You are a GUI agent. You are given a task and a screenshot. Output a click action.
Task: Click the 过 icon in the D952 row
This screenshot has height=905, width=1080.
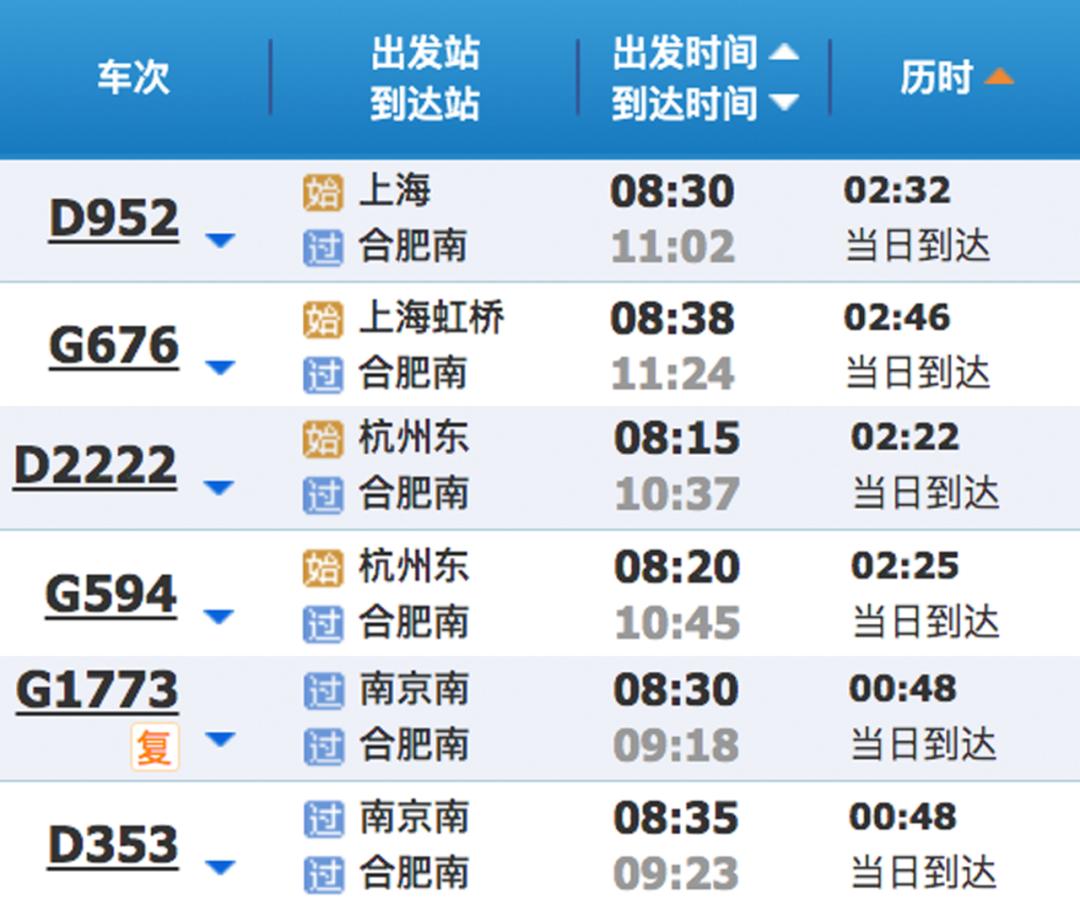pyautogui.click(x=322, y=248)
